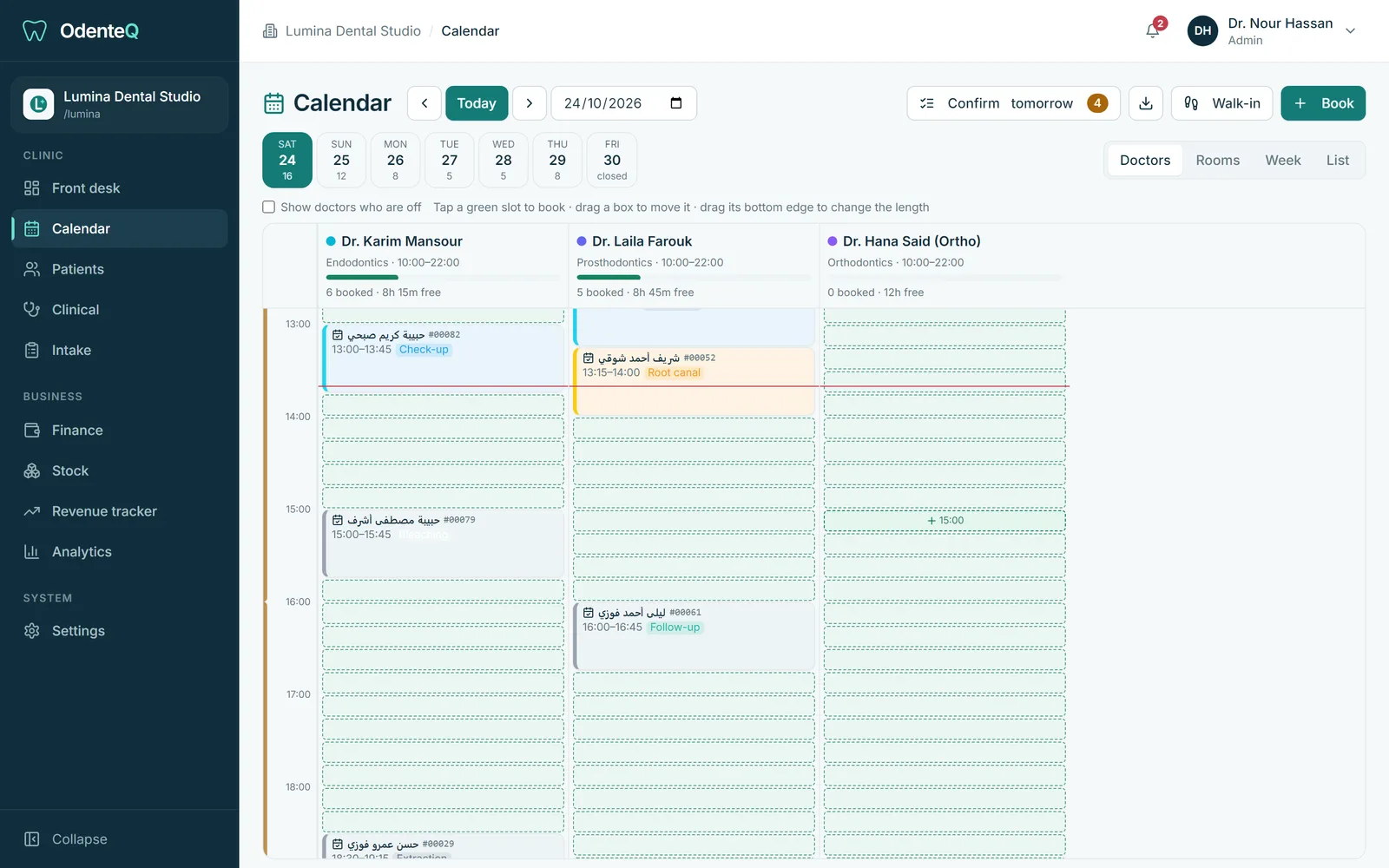This screenshot has width=1389, height=868.
Task: Click the Today button
Action: 477,103
